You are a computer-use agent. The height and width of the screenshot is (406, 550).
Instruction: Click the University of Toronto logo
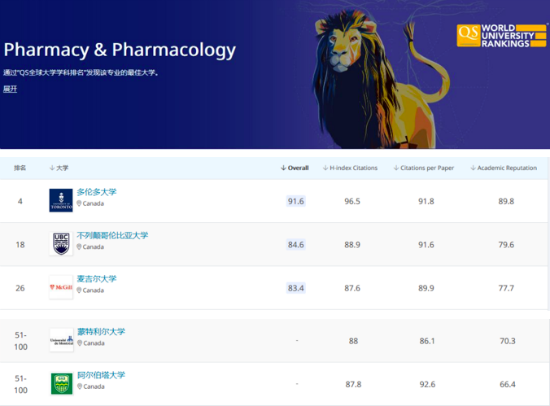61,200
